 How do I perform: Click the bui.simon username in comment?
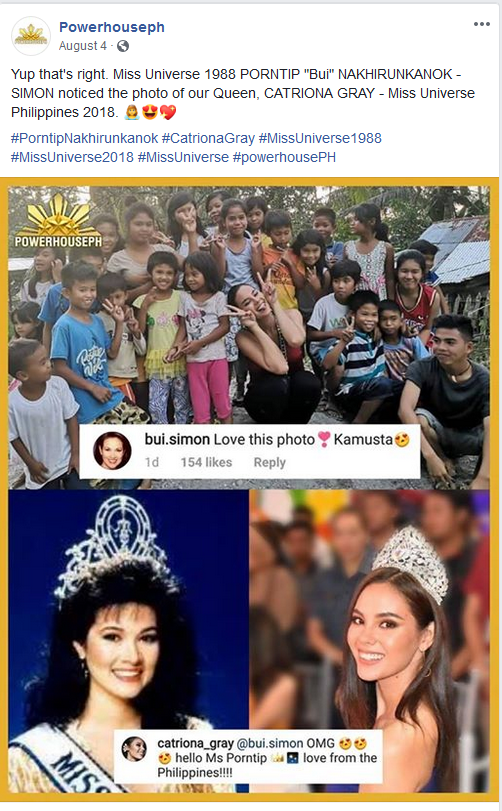177,440
